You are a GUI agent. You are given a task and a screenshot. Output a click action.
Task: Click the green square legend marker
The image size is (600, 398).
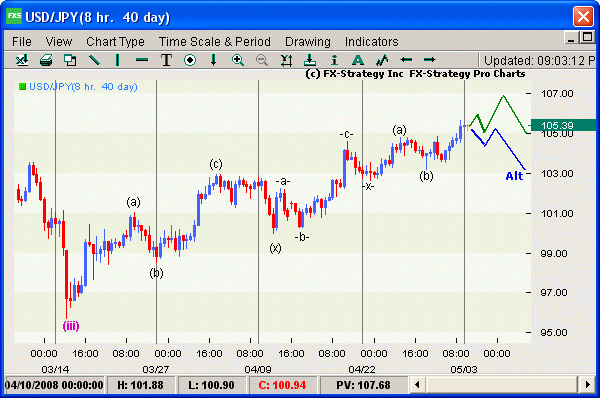point(22,87)
